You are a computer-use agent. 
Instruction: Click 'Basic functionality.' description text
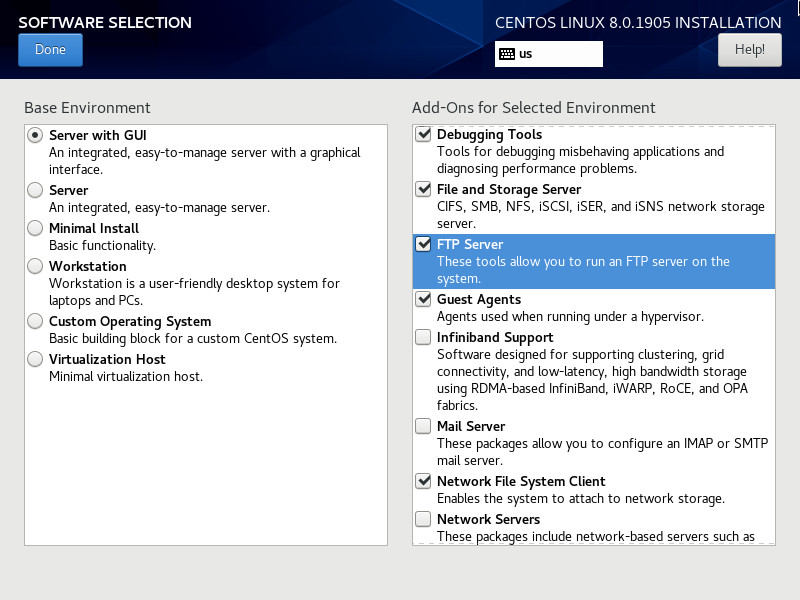103,245
